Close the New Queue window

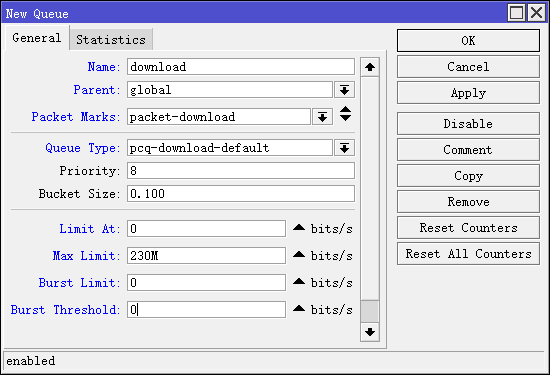tap(537, 13)
